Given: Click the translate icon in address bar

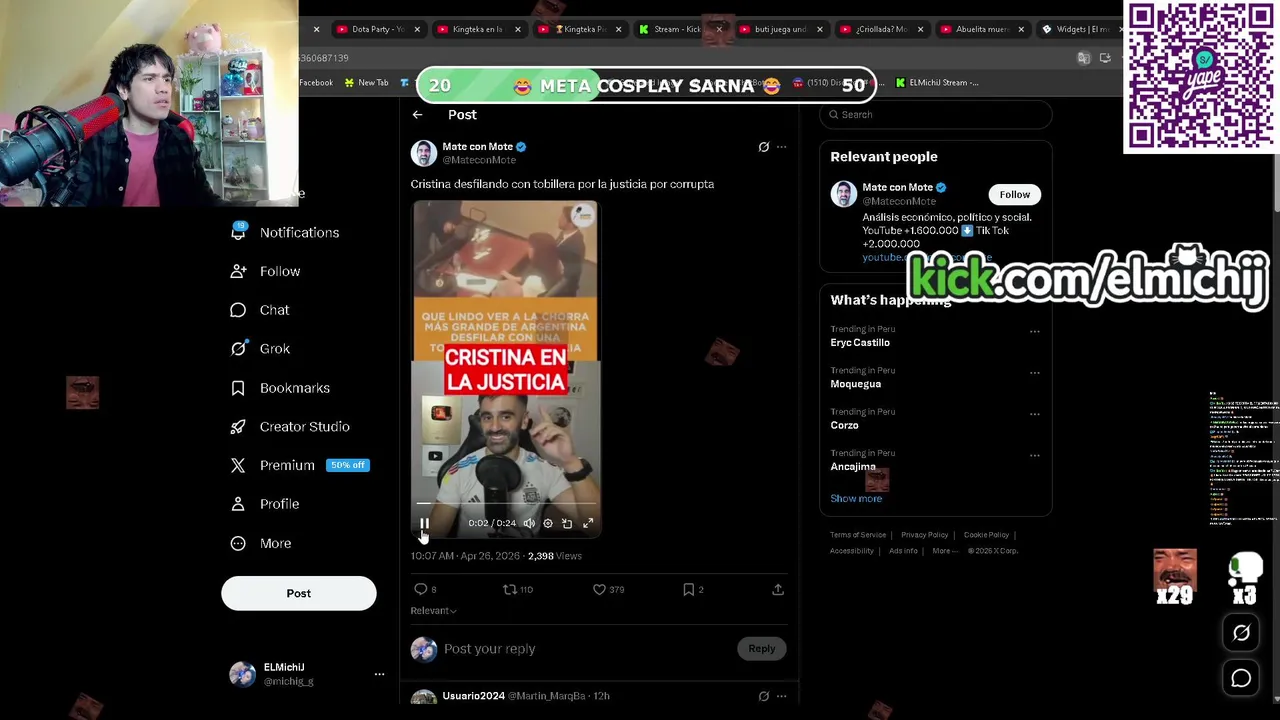Looking at the screenshot, I should coord(1083,58).
